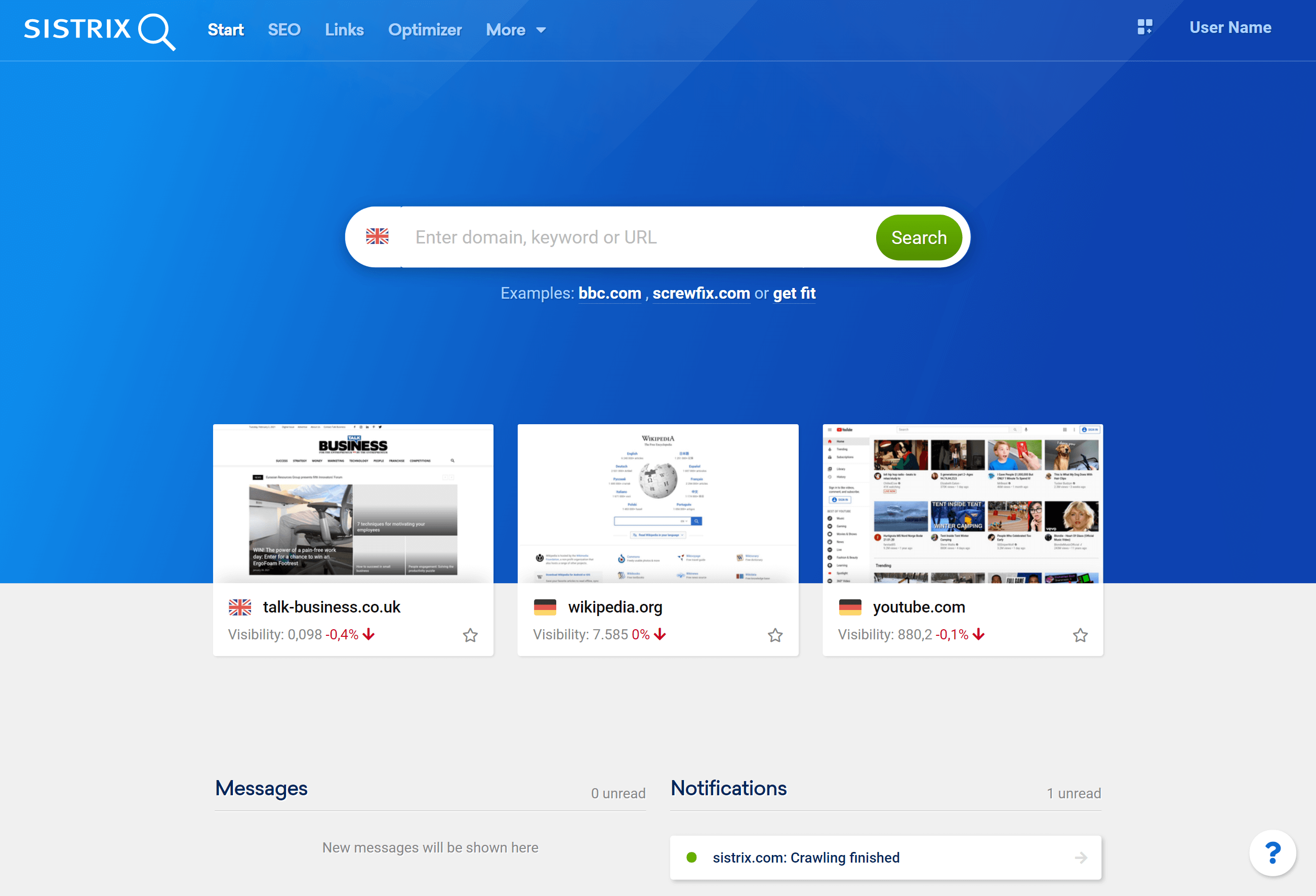Click the green dot on the sistrix.com notification

pyautogui.click(x=691, y=858)
